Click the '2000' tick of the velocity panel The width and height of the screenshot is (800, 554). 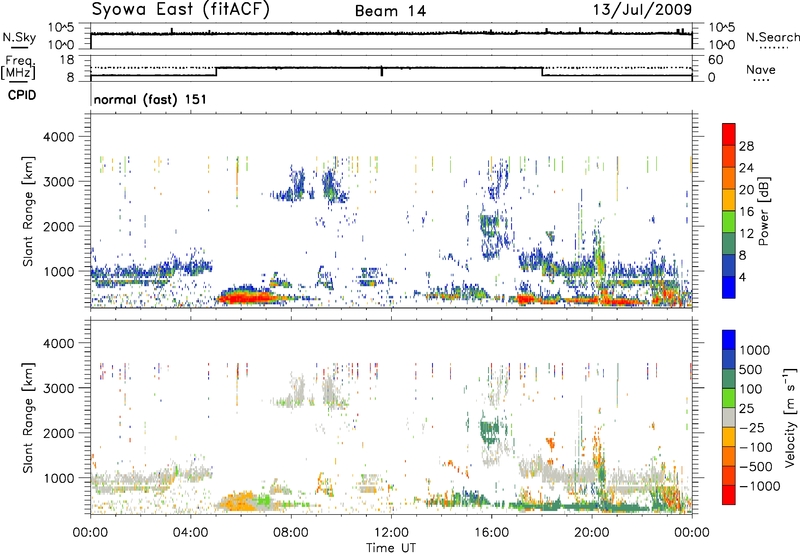[57, 433]
